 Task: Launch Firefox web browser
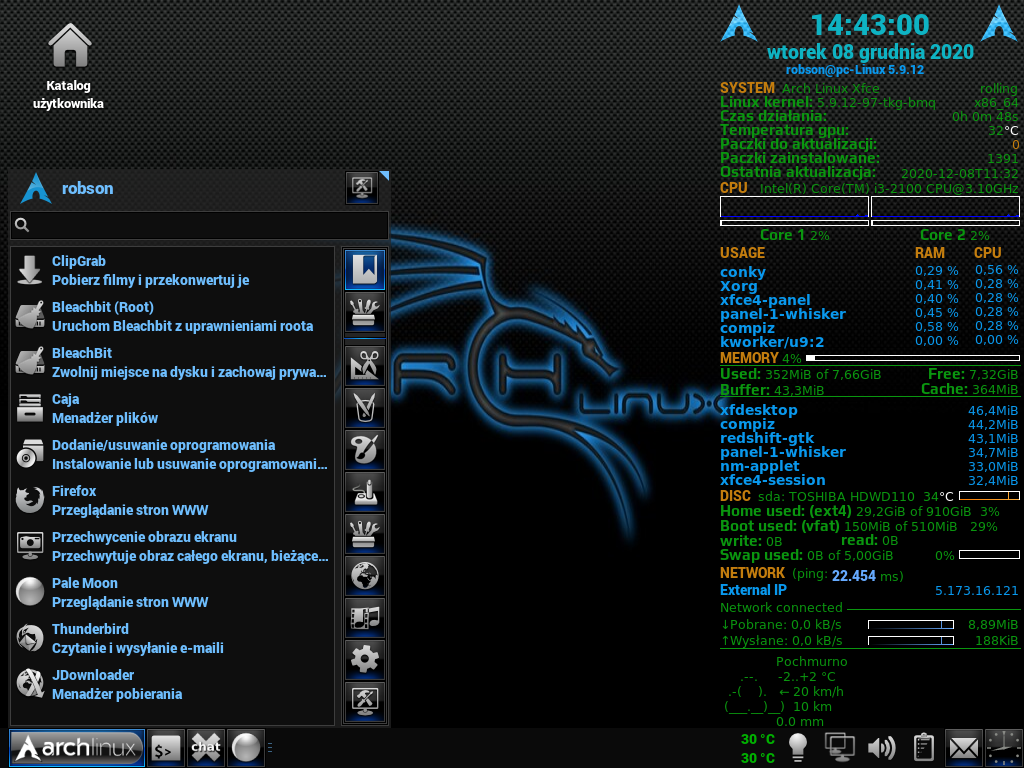[x=172, y=500]
